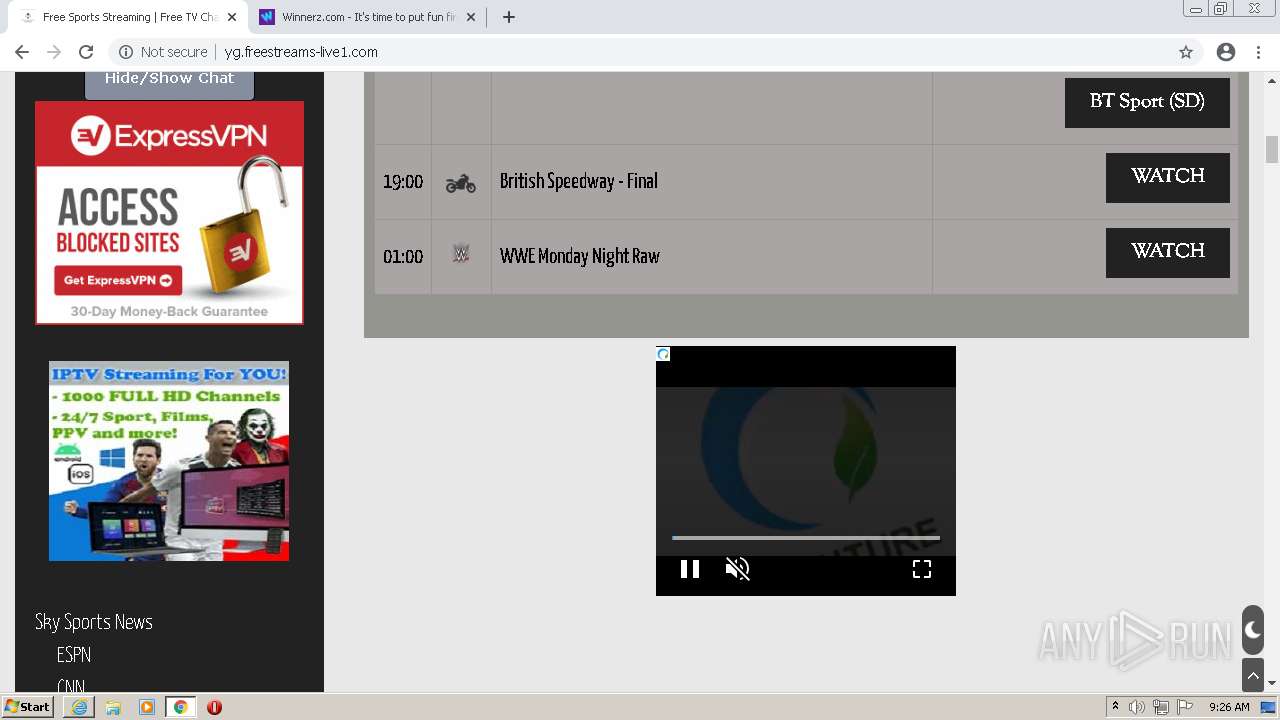The image size is (1280, 720).
Task: Click the clock showing 9:26 AM
Action: [1229, 707]
